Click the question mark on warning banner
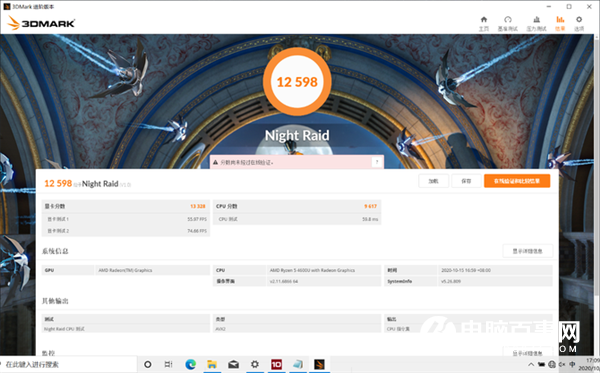This screenshot has height=373, width=600. click(x=377, y=162)
